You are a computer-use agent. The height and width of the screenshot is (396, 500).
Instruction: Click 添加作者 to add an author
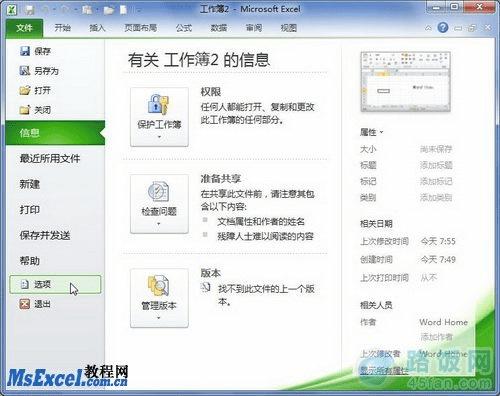(x=436, y=337)
